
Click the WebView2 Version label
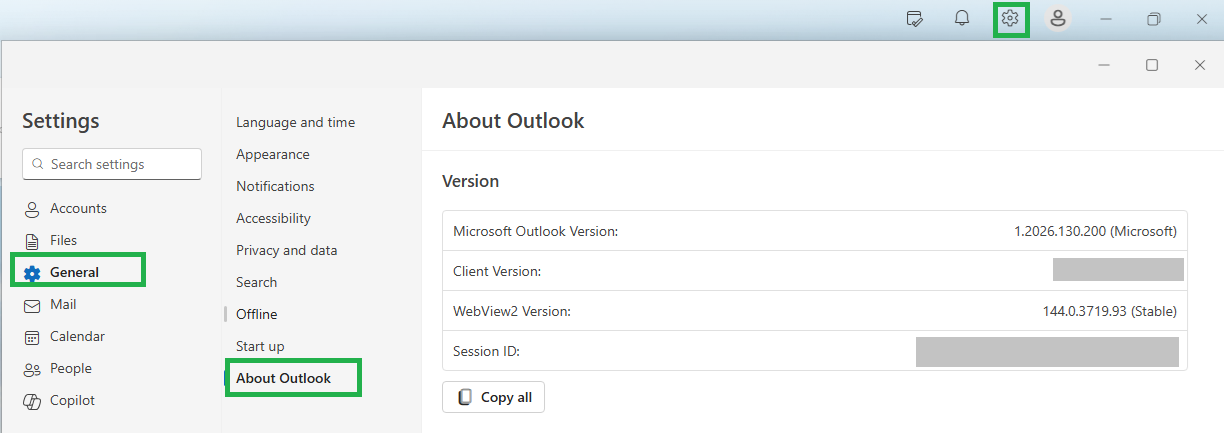[x=511, y=311]
